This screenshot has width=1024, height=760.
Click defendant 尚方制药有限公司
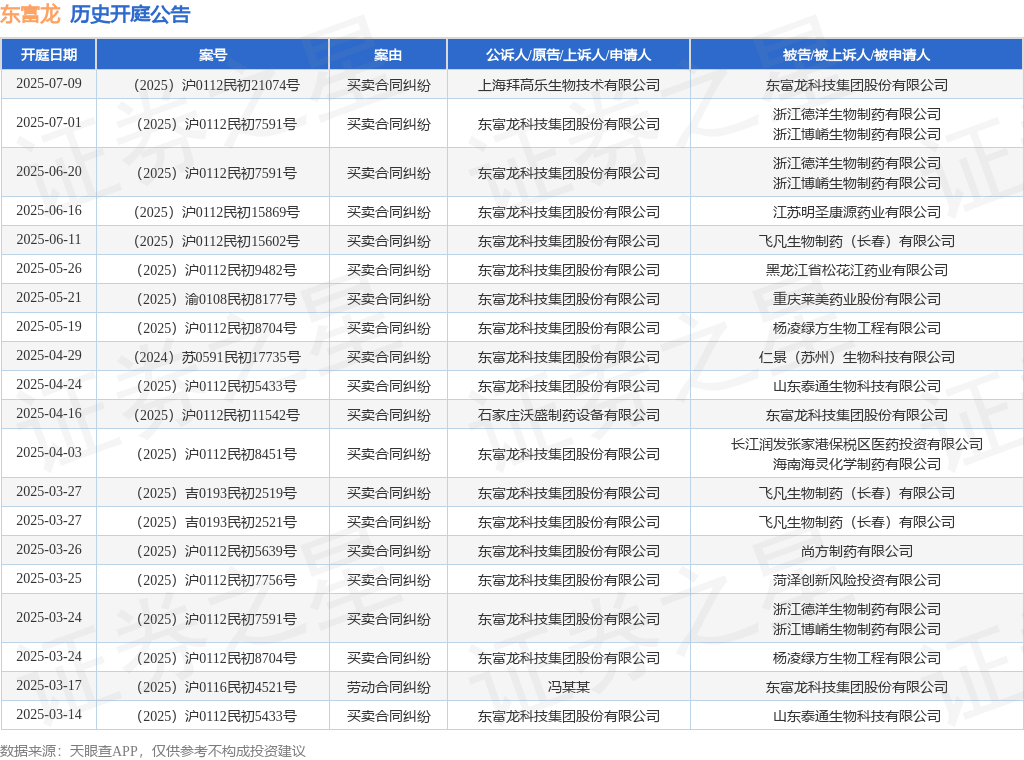tap(857, 552)
